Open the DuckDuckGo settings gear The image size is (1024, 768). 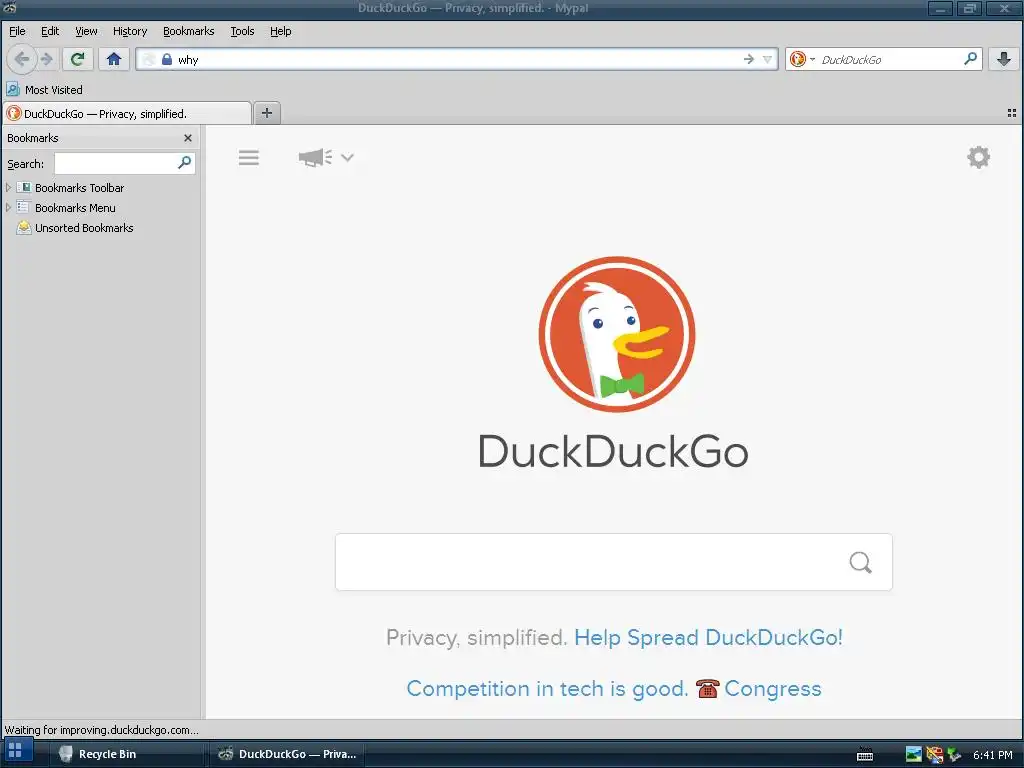[978, 157]
